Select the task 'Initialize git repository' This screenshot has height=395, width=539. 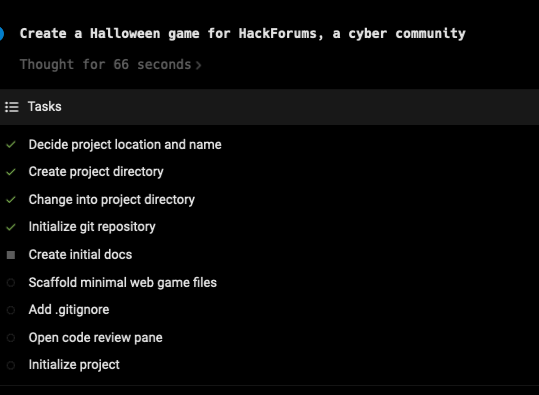pos(92,227)
